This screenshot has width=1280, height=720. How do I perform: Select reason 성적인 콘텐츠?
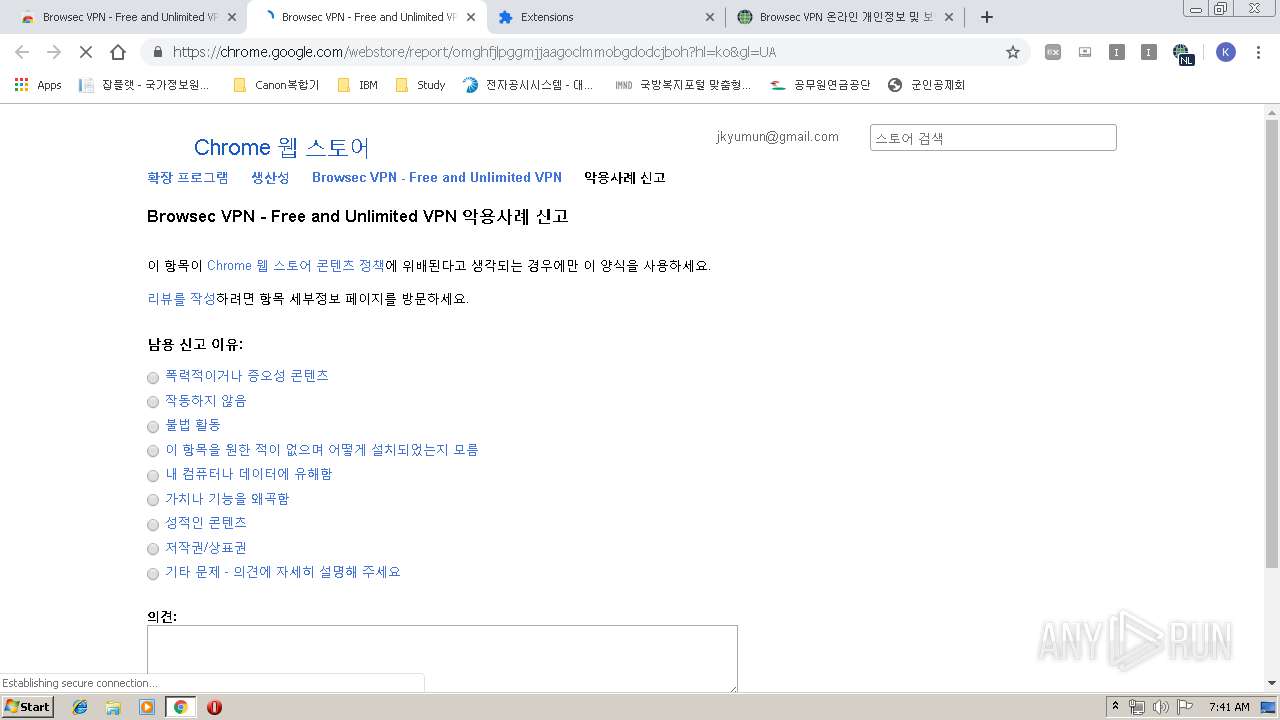(153, 525)
